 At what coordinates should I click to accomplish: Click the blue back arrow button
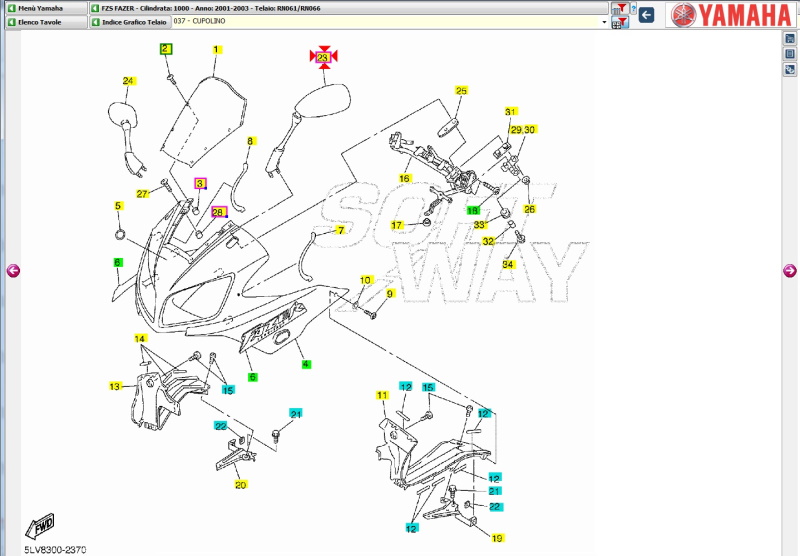[647, 15]
